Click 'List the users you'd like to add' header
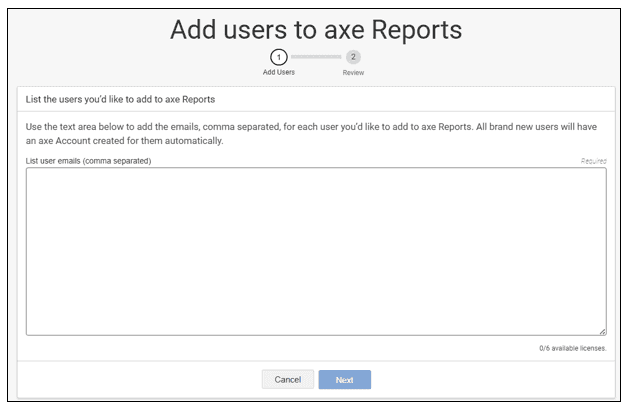This screenshot has width=628, height=411. click(x=120, y=99)
